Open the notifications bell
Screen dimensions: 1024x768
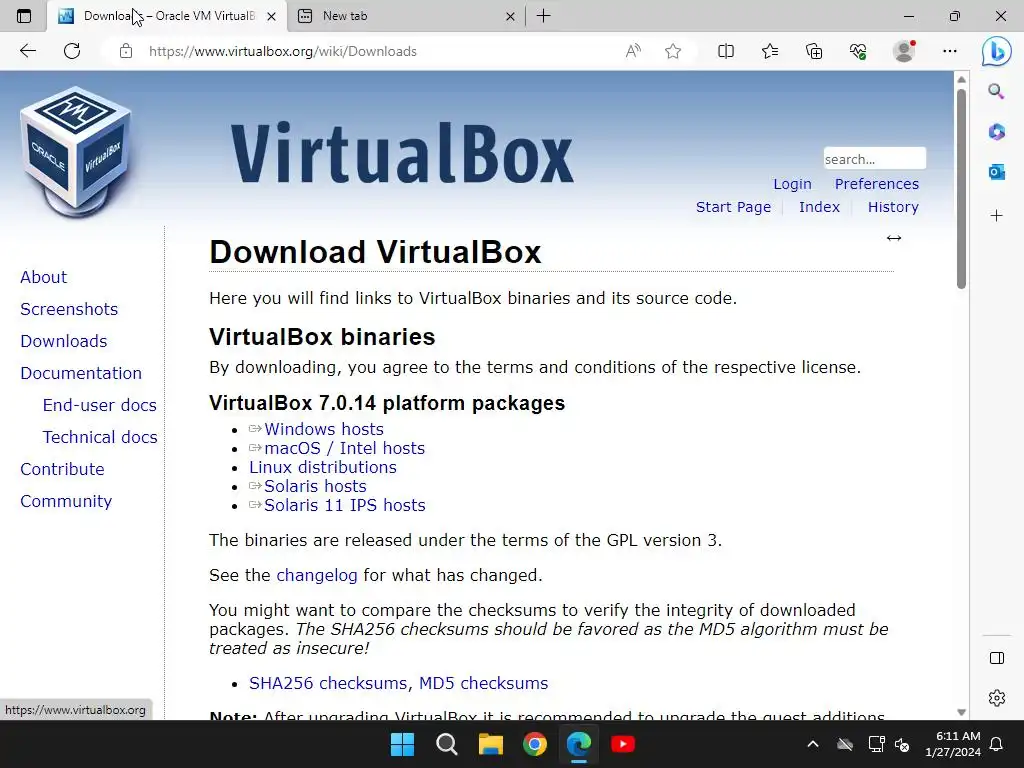click(997, 744)
